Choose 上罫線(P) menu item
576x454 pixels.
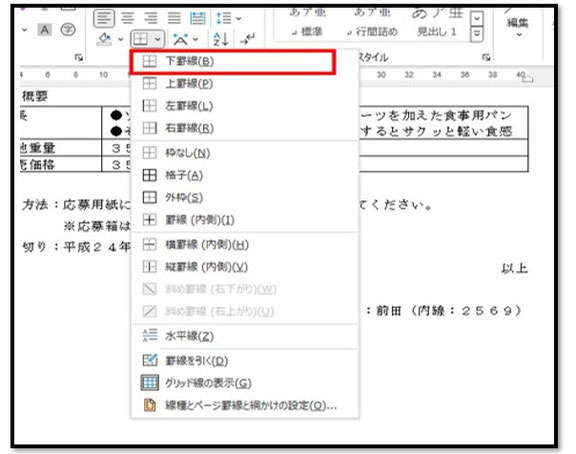pyautogui.click(x=245, y=84)
